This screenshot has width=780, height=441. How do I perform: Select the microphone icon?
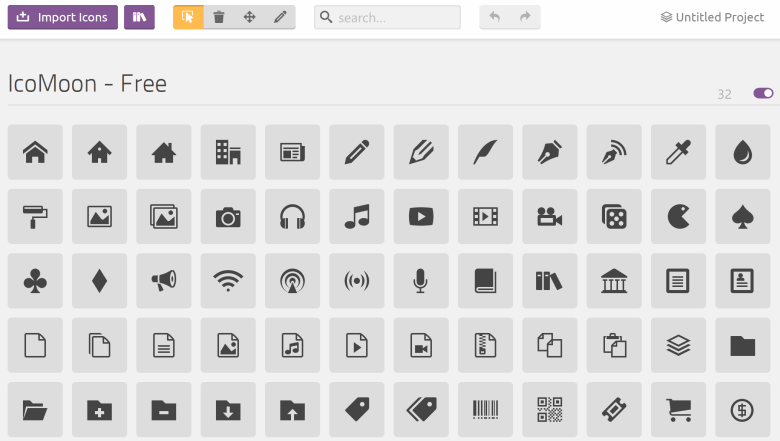(x=421, y=281)
